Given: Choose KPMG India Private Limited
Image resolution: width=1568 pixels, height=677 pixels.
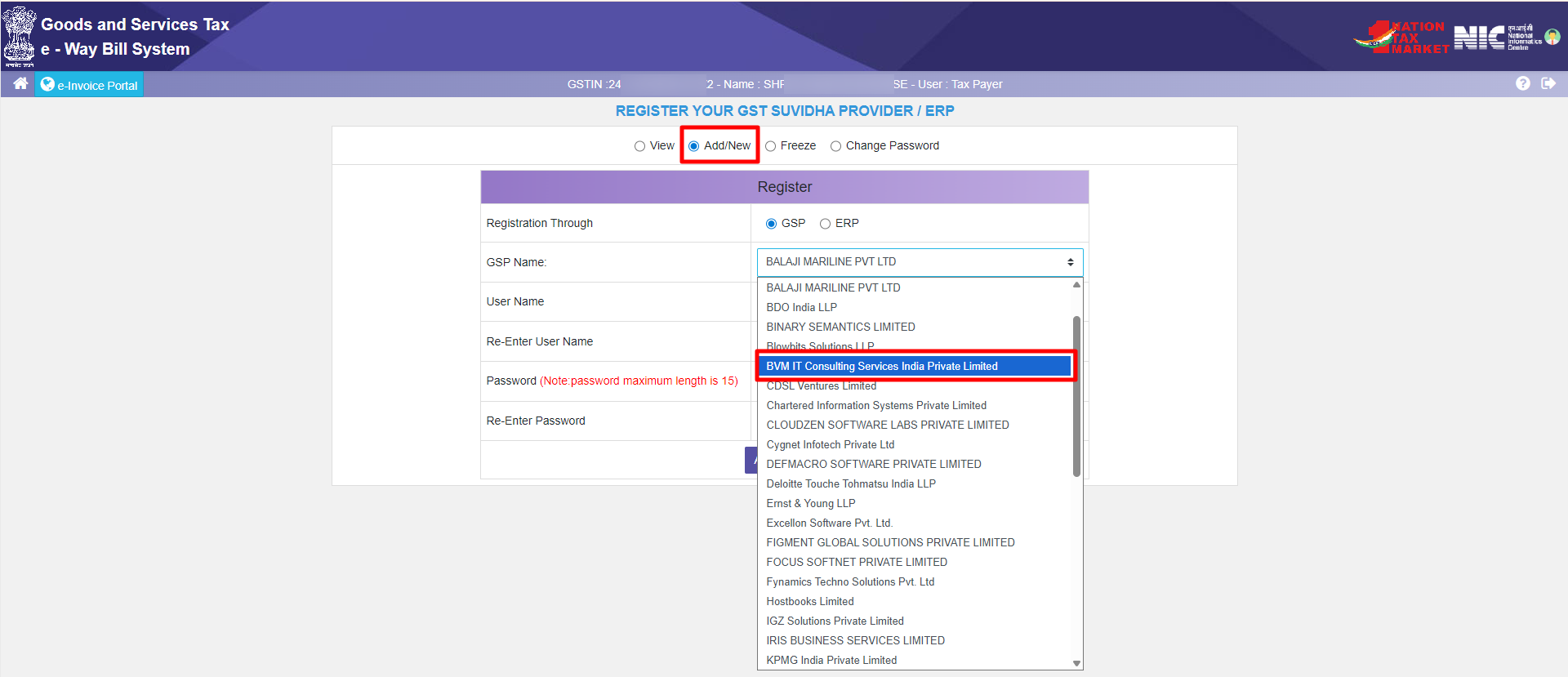Looking at the screenshot, I should tap(831, 661).
